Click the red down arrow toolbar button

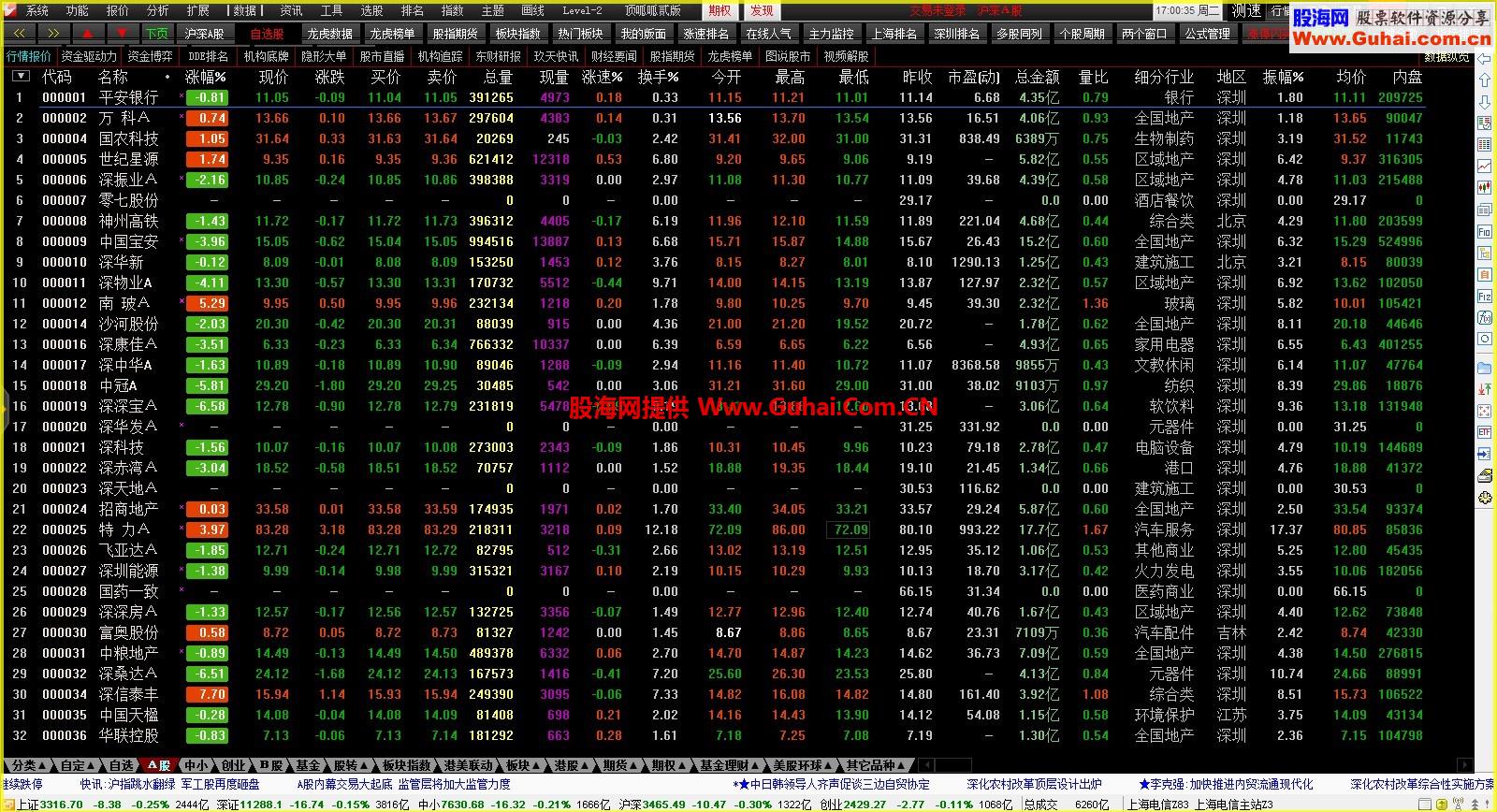(x=121, y=34)
